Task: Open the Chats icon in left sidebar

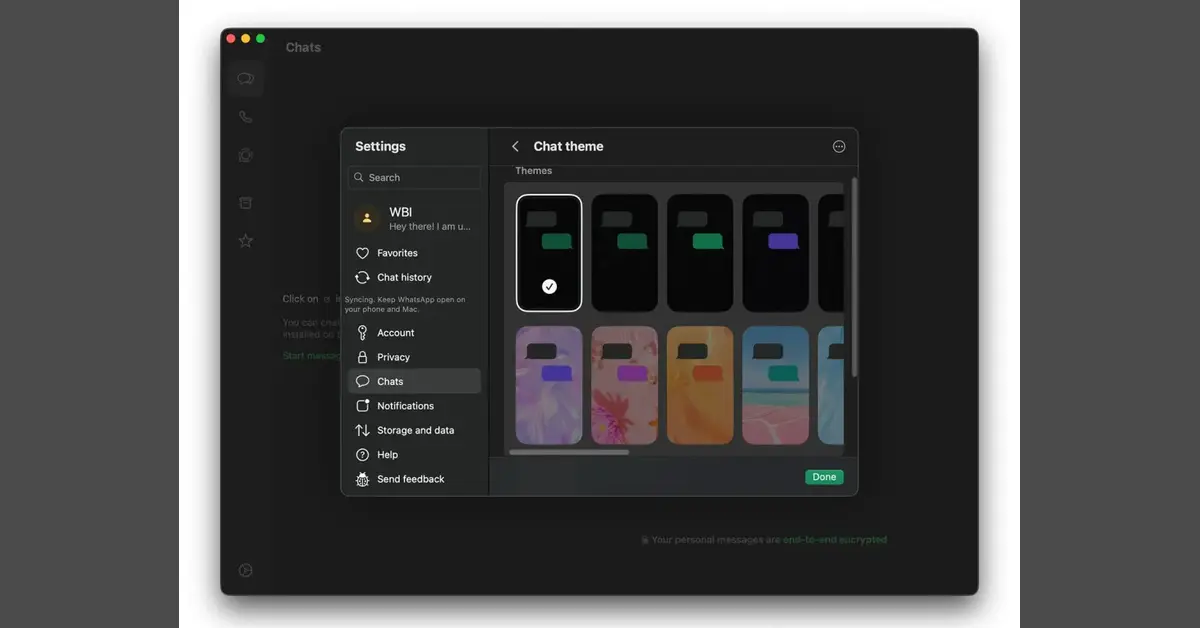Action: (245, 79)
